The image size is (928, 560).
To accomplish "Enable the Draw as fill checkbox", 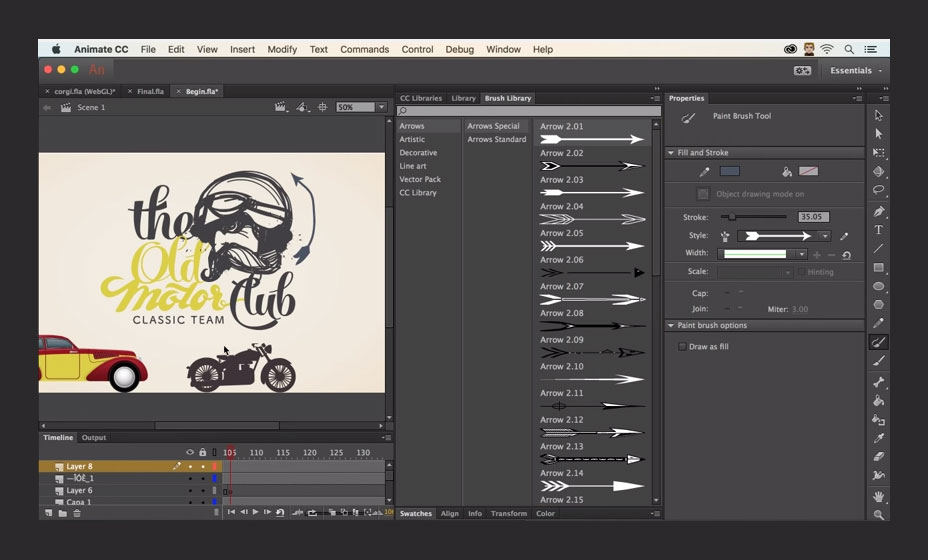I will pos(682,347).
